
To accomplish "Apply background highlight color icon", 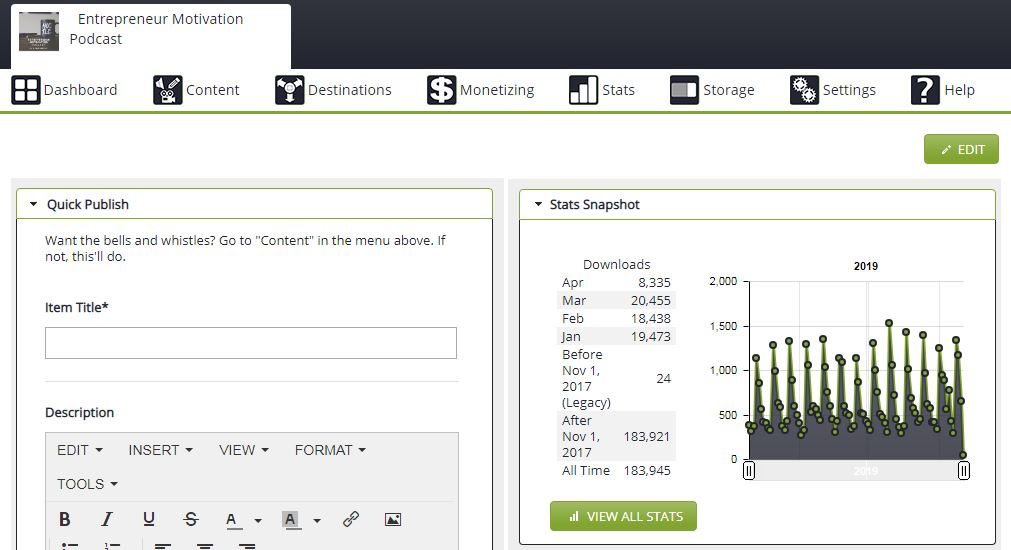I will [291, 520].
